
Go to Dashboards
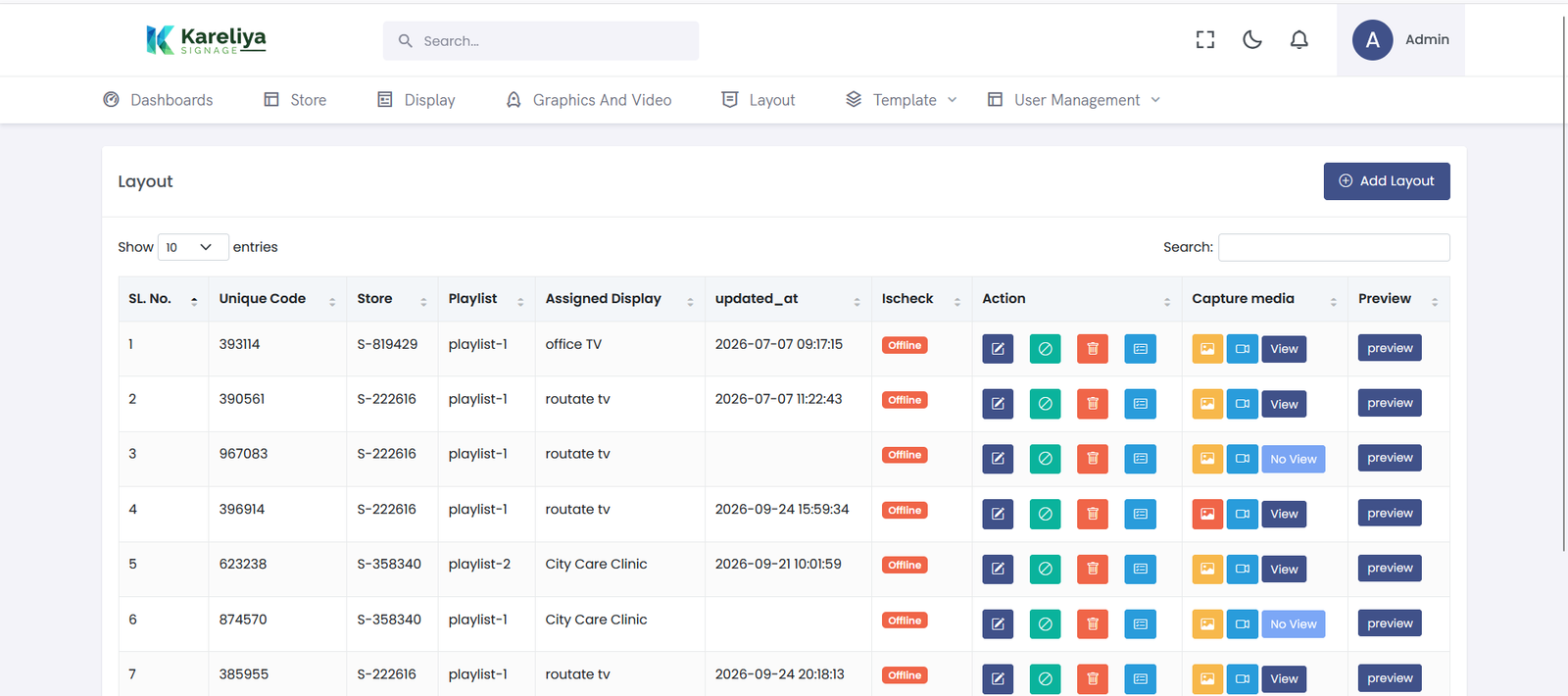pyautogui.click(x=158, y=100)
